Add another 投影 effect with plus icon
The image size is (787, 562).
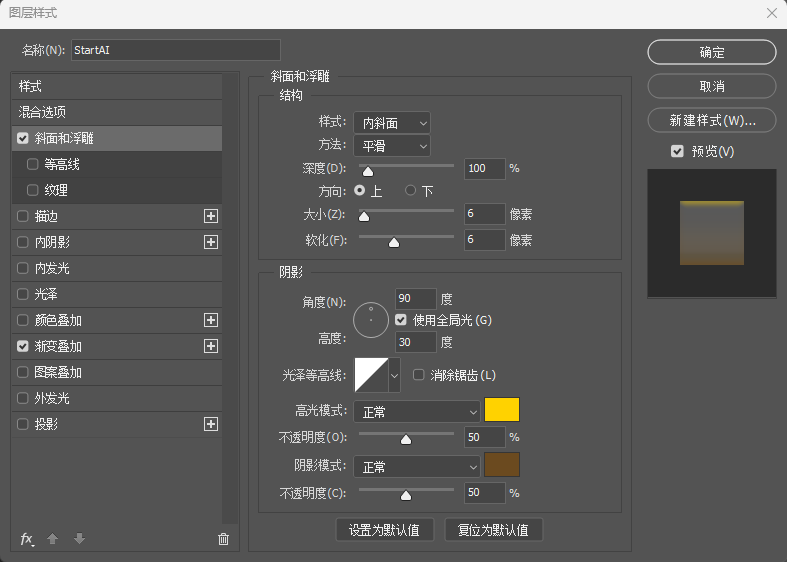click(x=211, y=424)
